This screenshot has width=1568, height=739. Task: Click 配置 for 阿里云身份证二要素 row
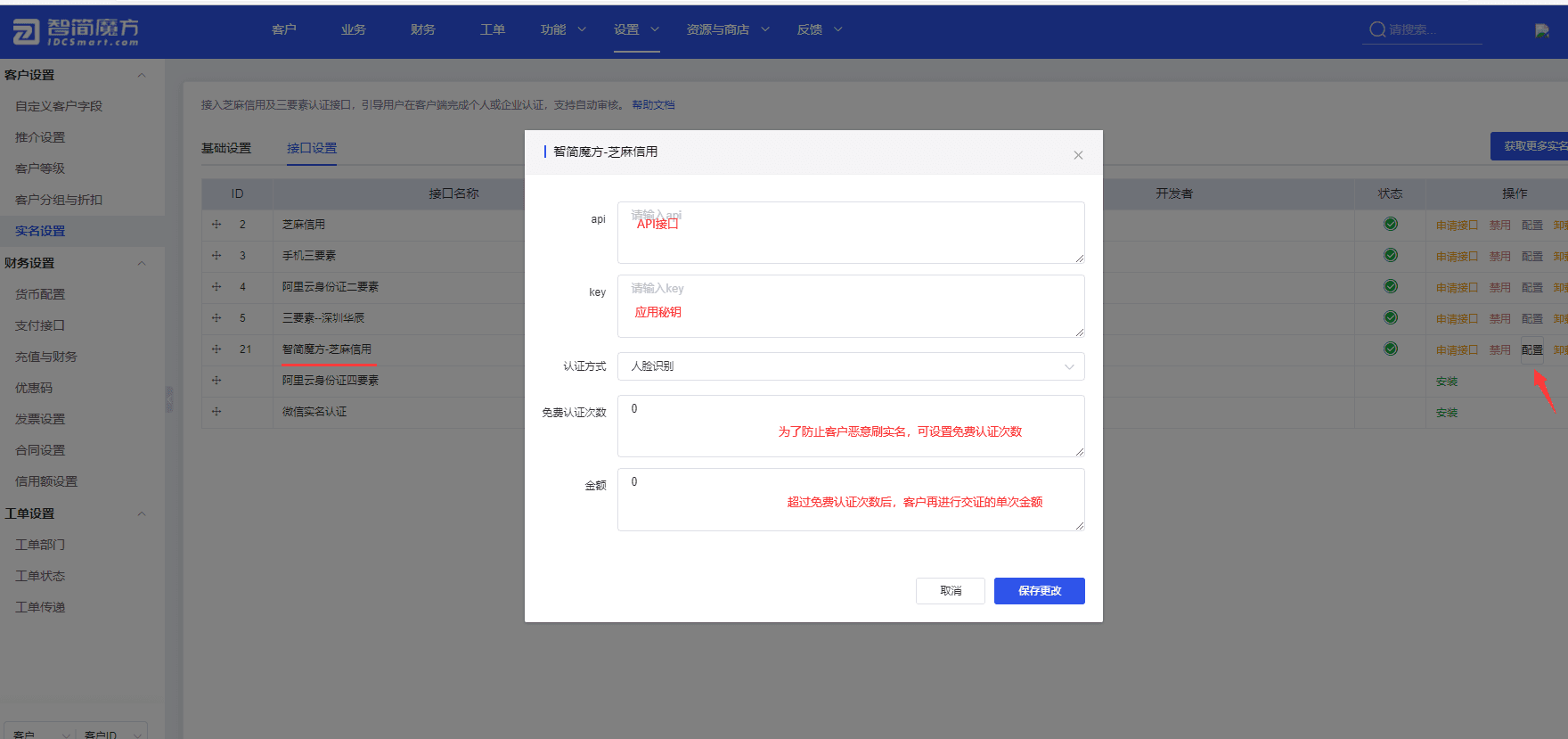[1532, 288]
